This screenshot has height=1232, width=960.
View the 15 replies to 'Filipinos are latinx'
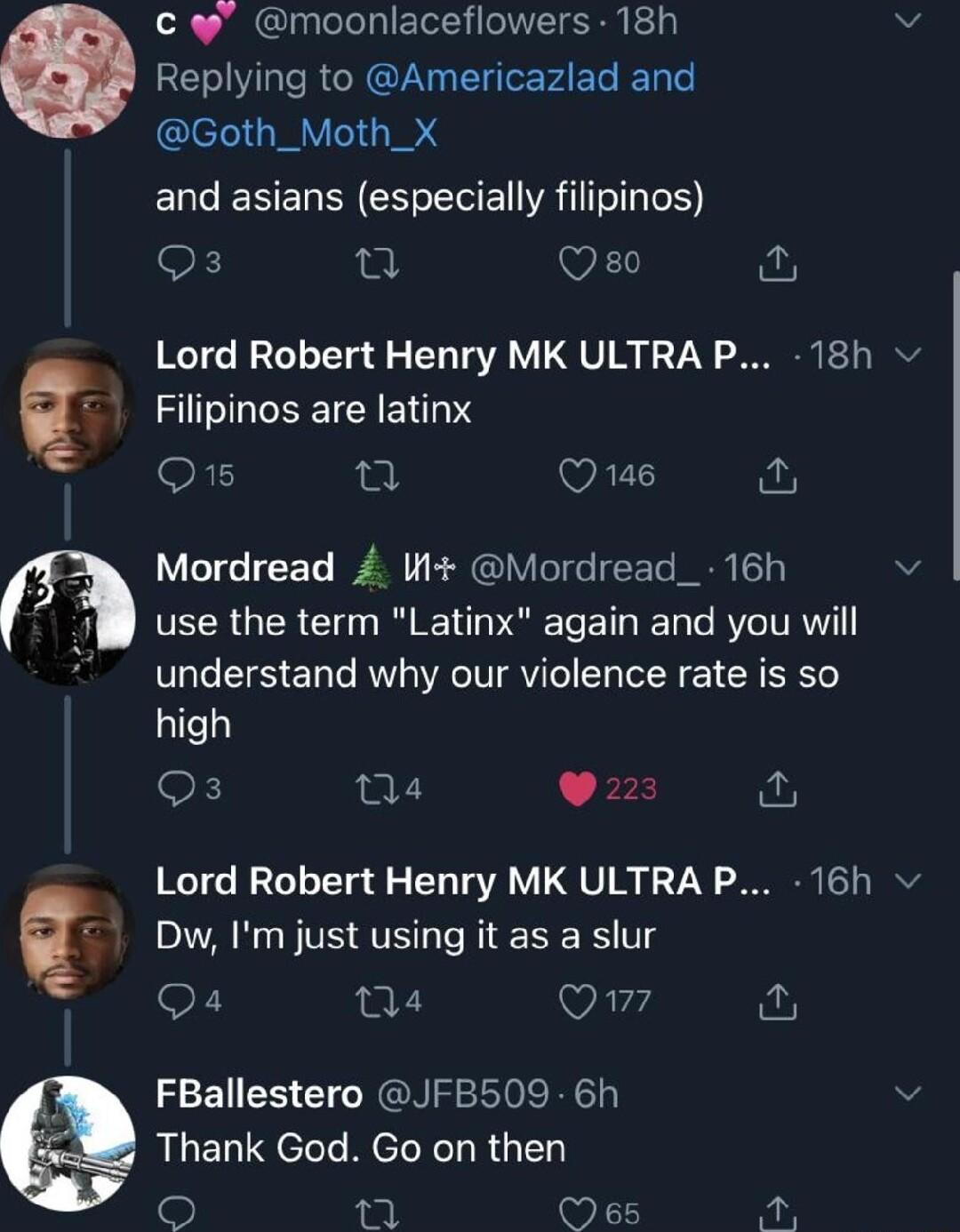[x=182, y=474]
